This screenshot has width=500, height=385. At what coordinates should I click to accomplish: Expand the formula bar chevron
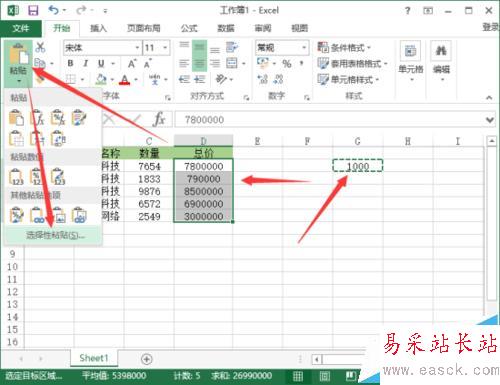490,119
